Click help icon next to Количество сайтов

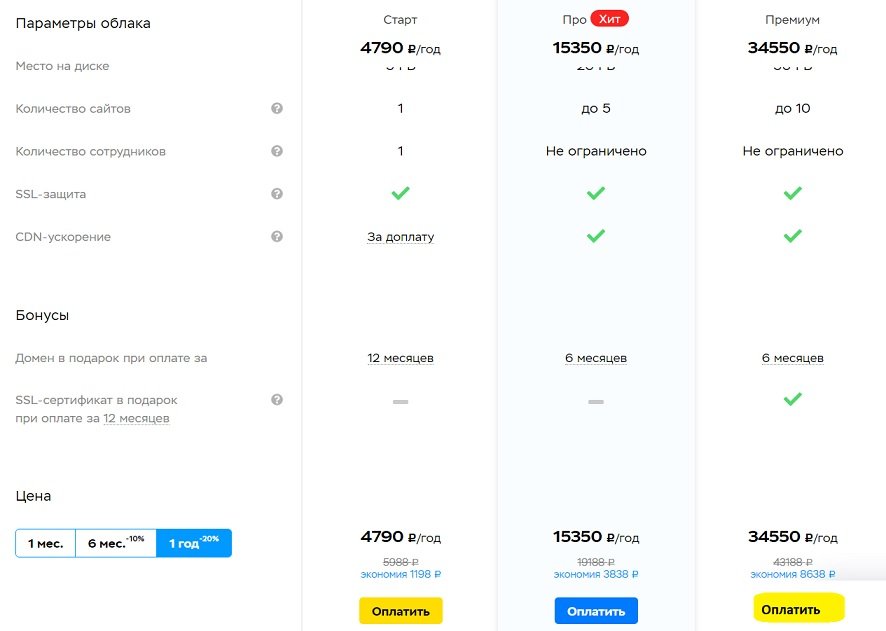[x=277, y=108]
